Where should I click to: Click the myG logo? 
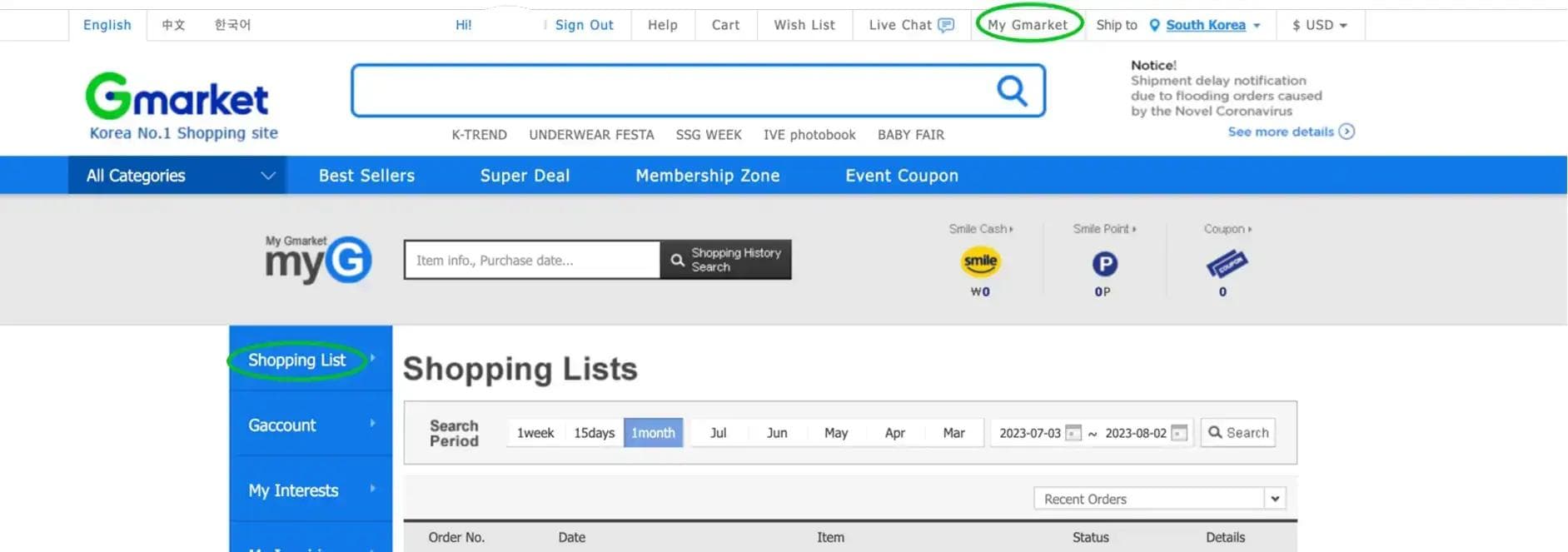(x=317, y=260)
